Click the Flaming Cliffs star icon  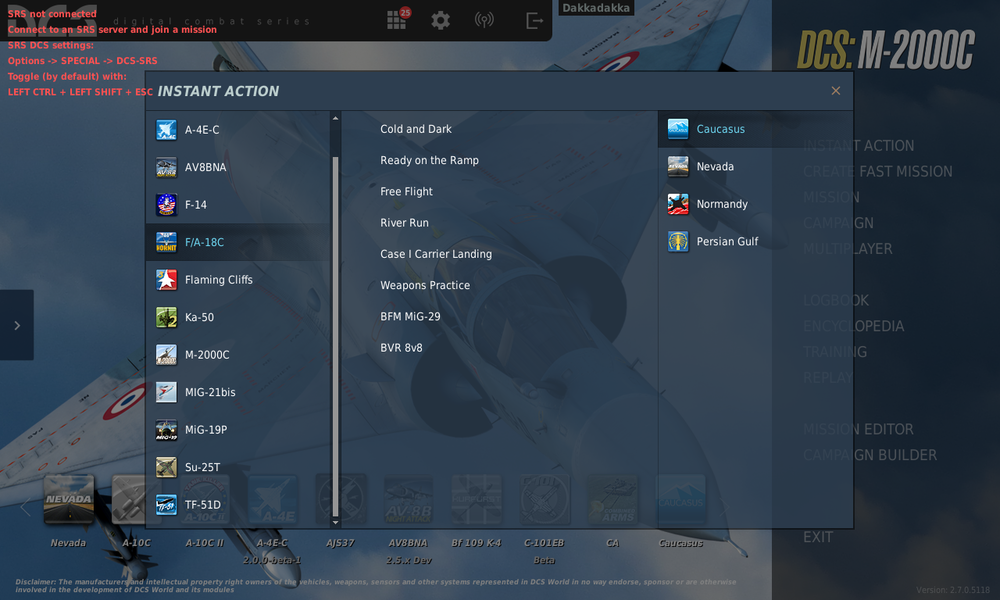point(166,280)
